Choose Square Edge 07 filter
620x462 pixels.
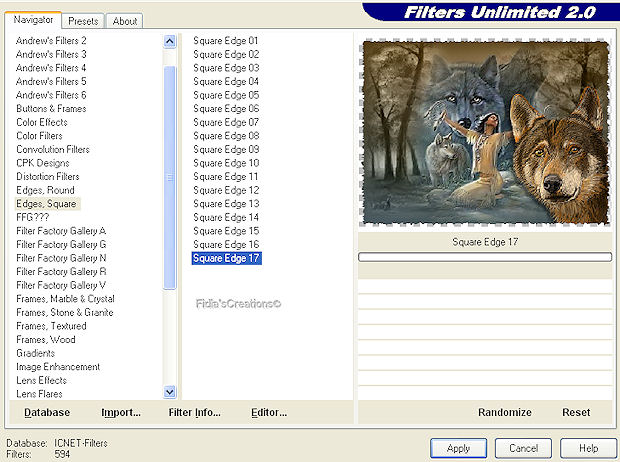click(x=226, y=122)
